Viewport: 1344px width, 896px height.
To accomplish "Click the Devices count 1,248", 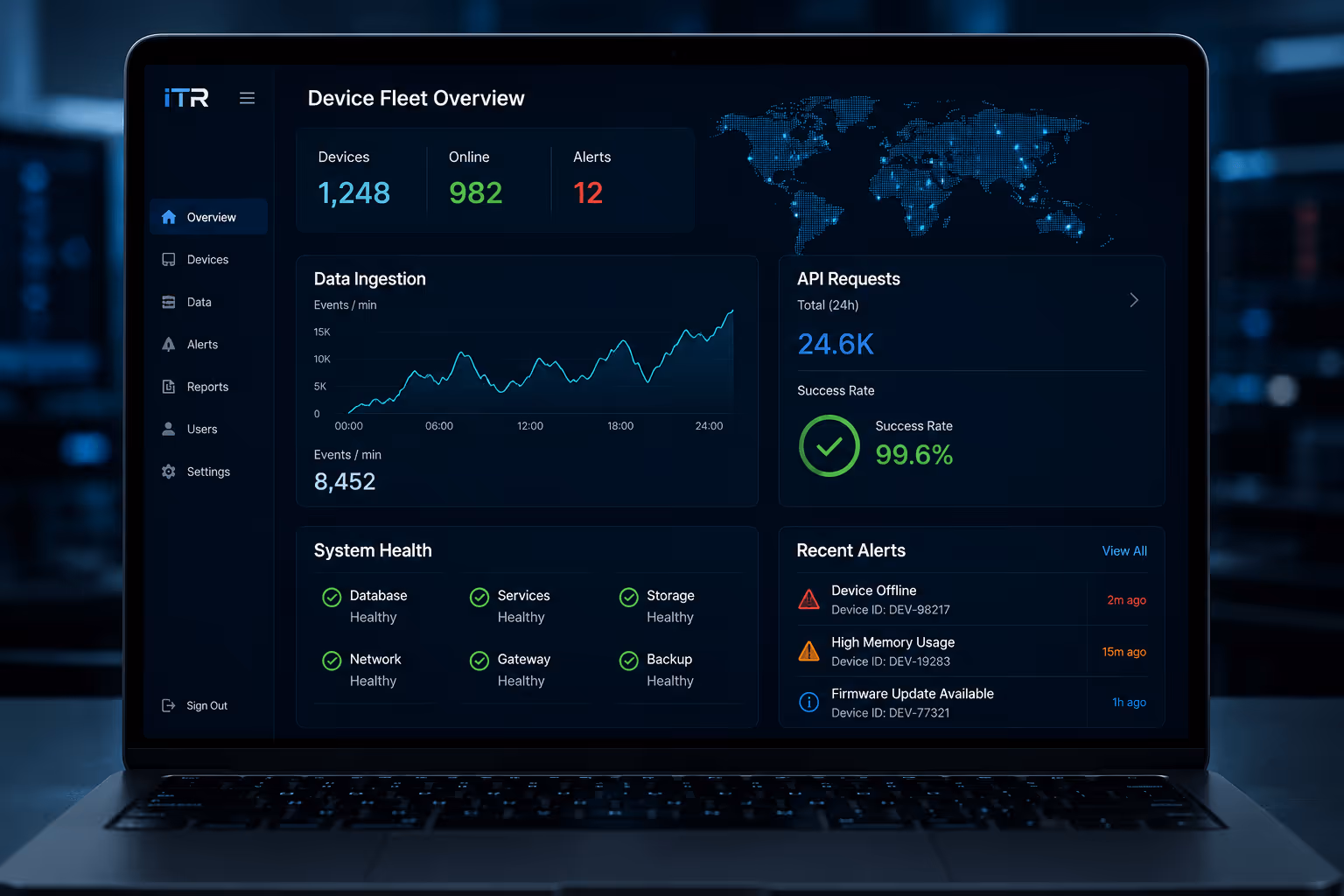I will 353,192.
